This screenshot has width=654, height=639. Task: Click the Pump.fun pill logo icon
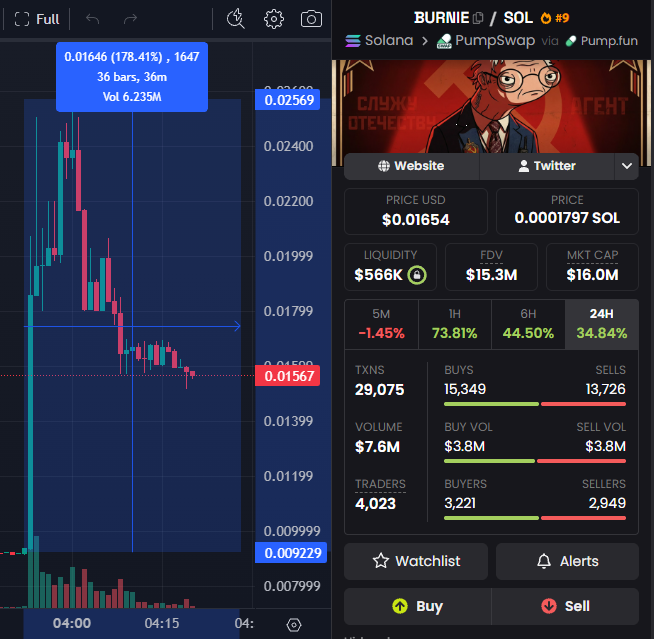point(571,41)
